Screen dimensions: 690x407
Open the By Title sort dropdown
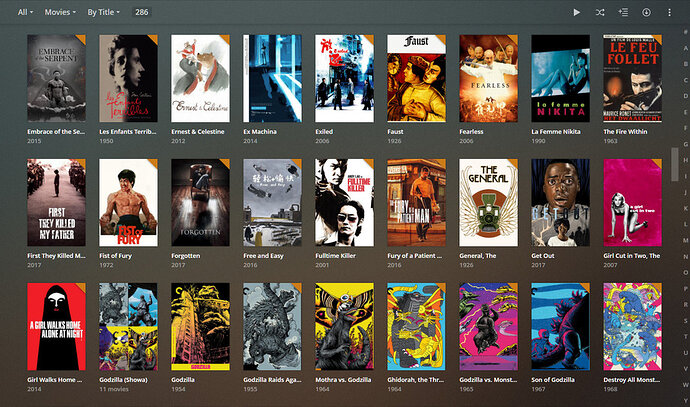coord(103,12)
